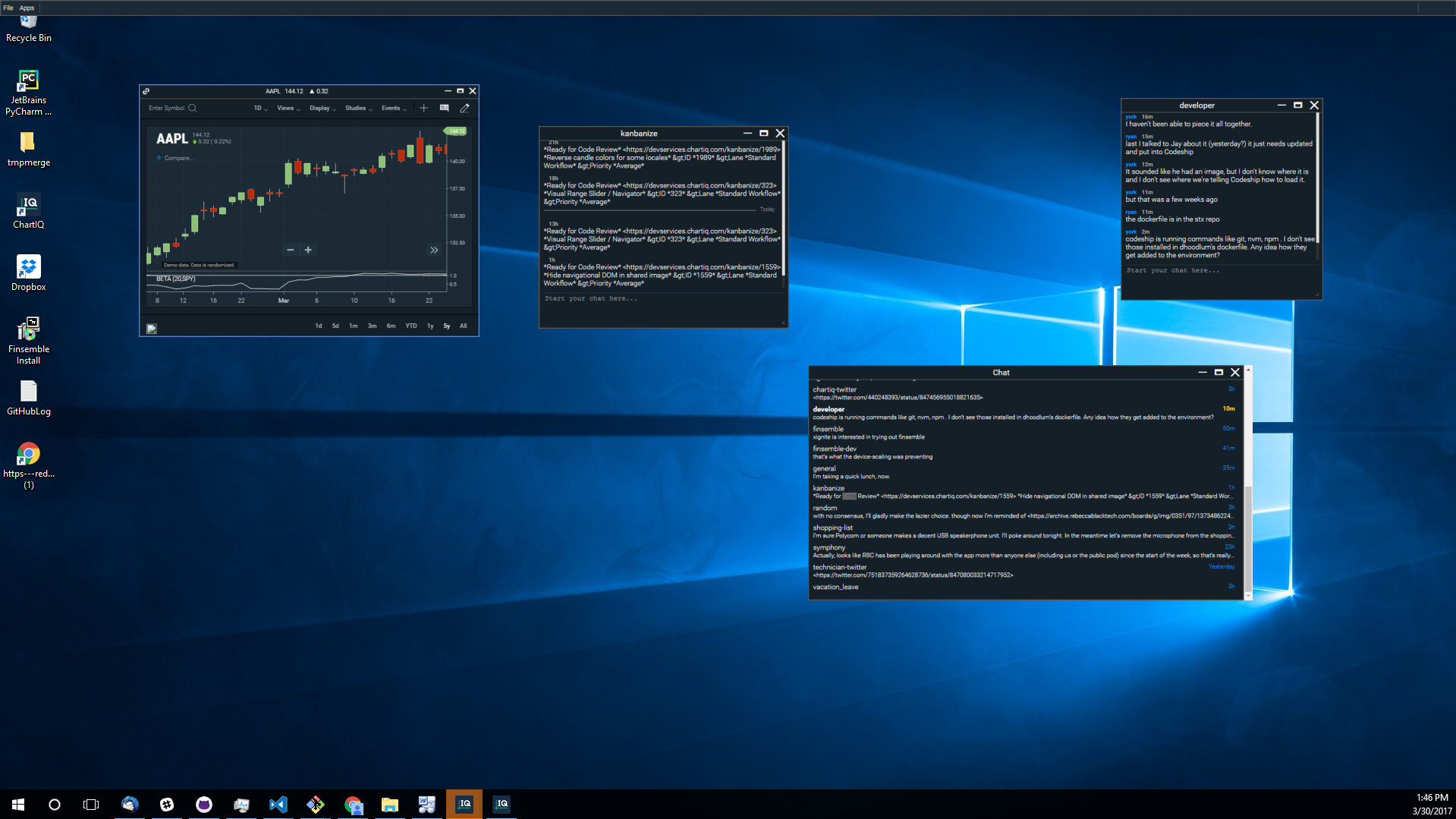
Task: Select vacation_leave channel in Chat list
Action: (1024, 587)
